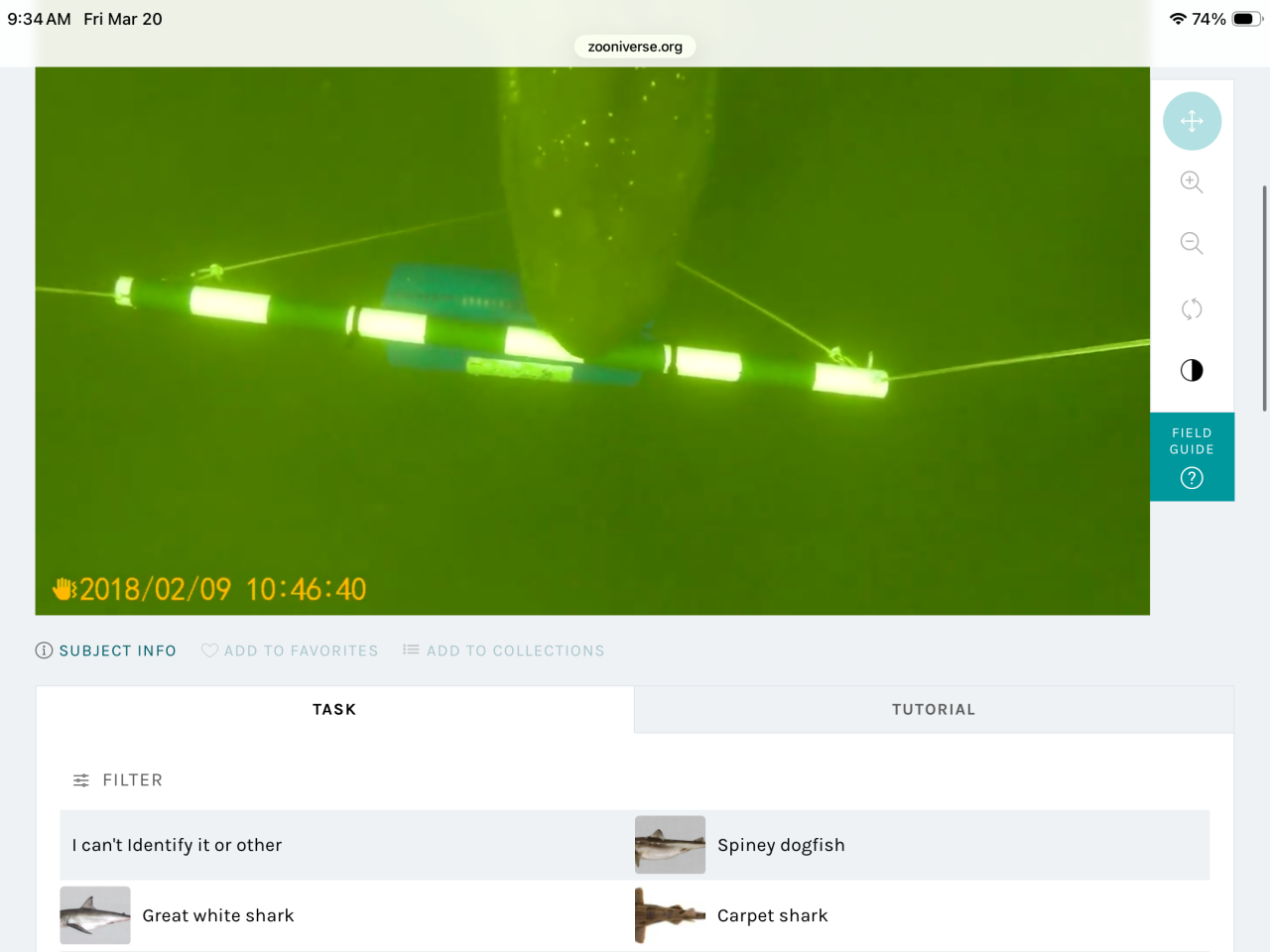Click the Carpet shark thumbnail
Viewport: 1270px width, 952px height.
coord(670,915)
